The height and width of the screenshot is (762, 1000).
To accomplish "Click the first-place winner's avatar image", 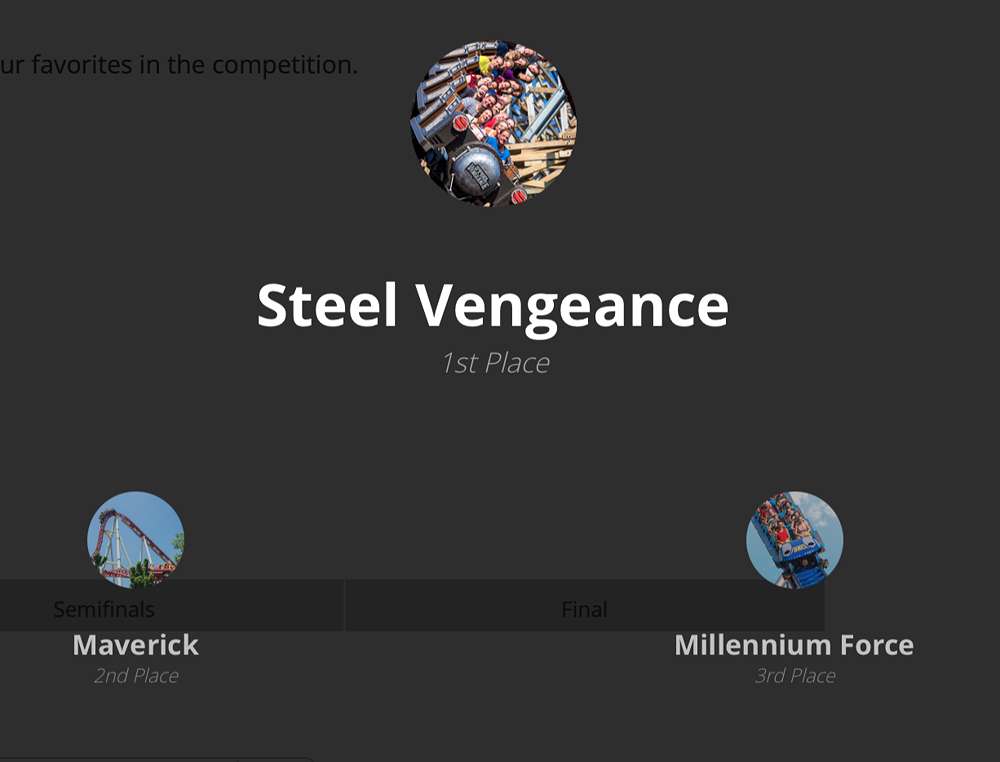I will coord(494,123).
